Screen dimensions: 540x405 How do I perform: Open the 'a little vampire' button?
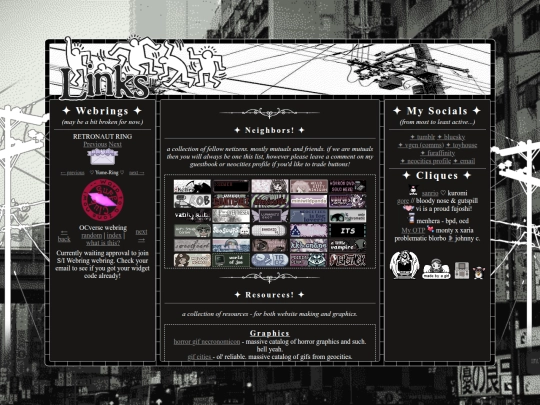[347, 246]
